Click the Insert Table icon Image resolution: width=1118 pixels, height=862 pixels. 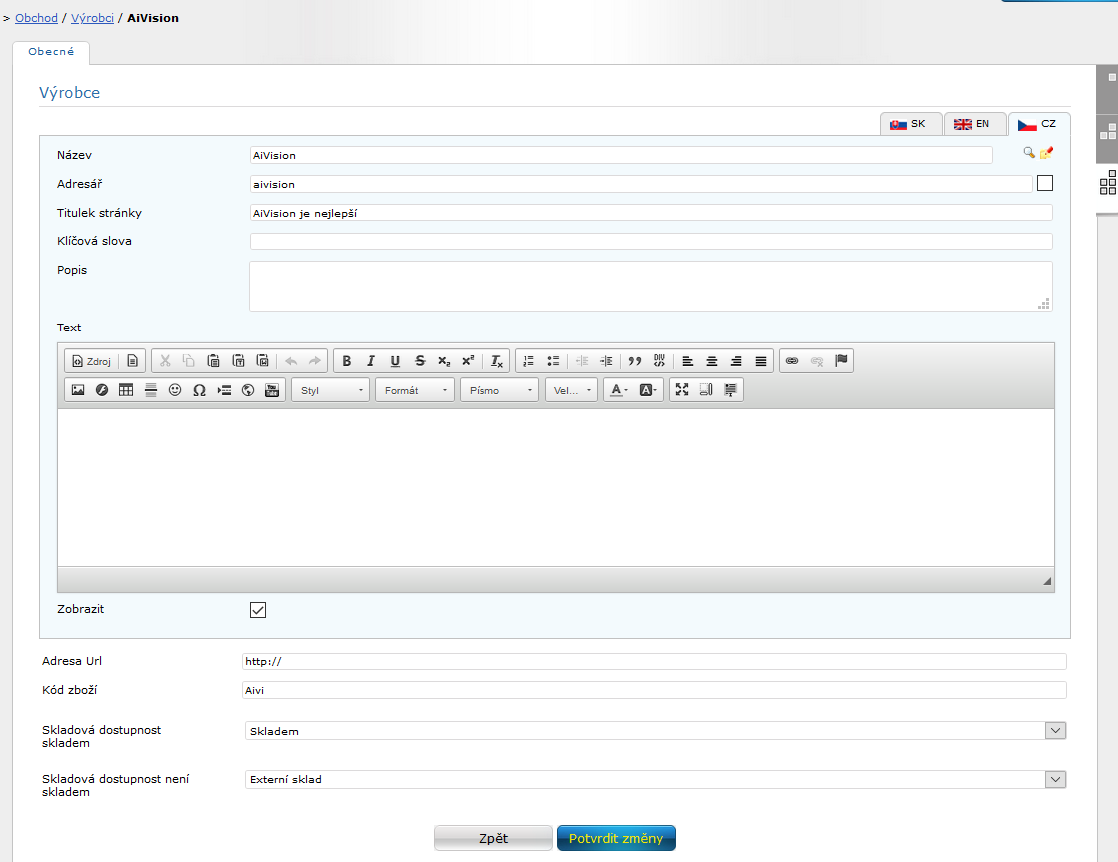click(126, 390)
